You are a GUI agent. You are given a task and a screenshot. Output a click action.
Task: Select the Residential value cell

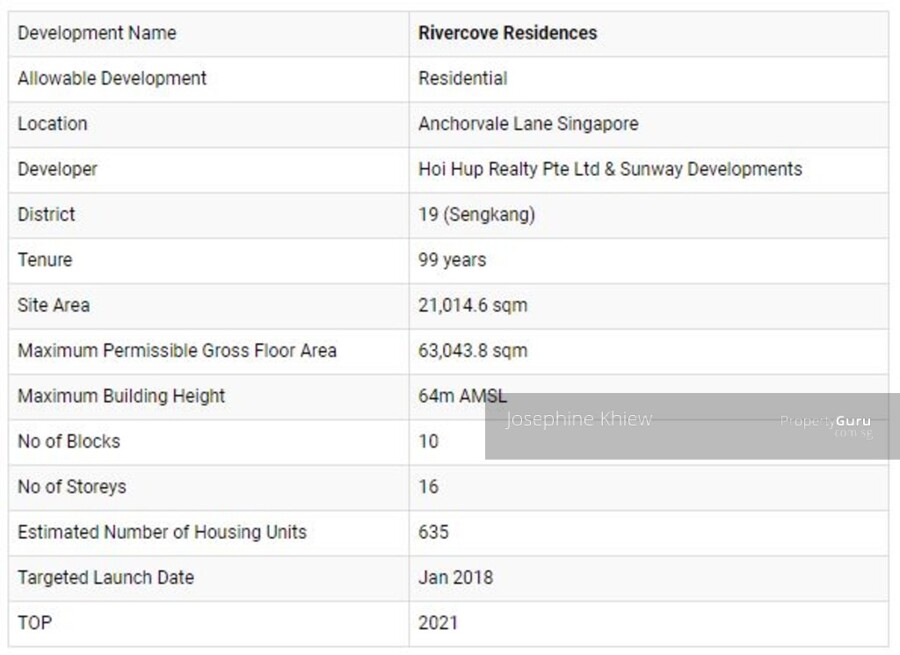click(x=462, y=78)
